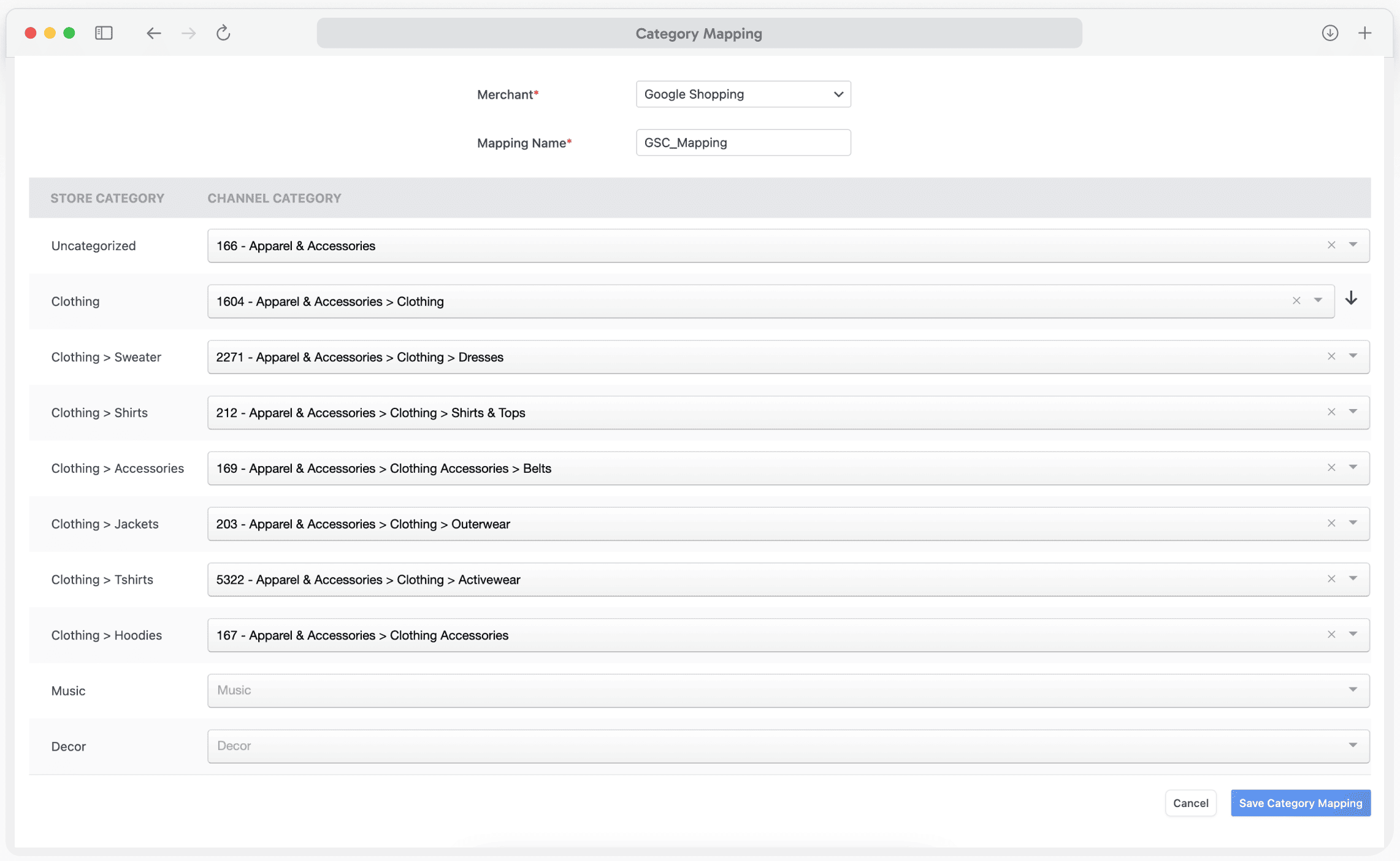Screen dimensions: 1400x861
Task: Click the Cancel button
Action: tap(1190, 803)
